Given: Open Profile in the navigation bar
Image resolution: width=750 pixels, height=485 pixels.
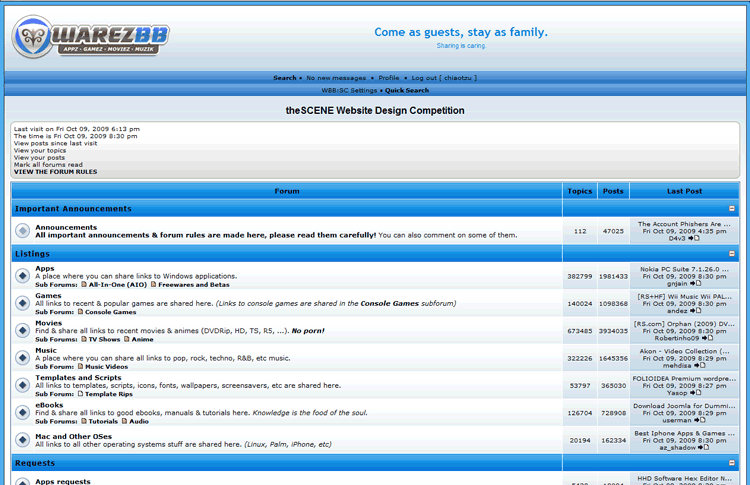Looking at the screenshot, I should coord(388,77).
